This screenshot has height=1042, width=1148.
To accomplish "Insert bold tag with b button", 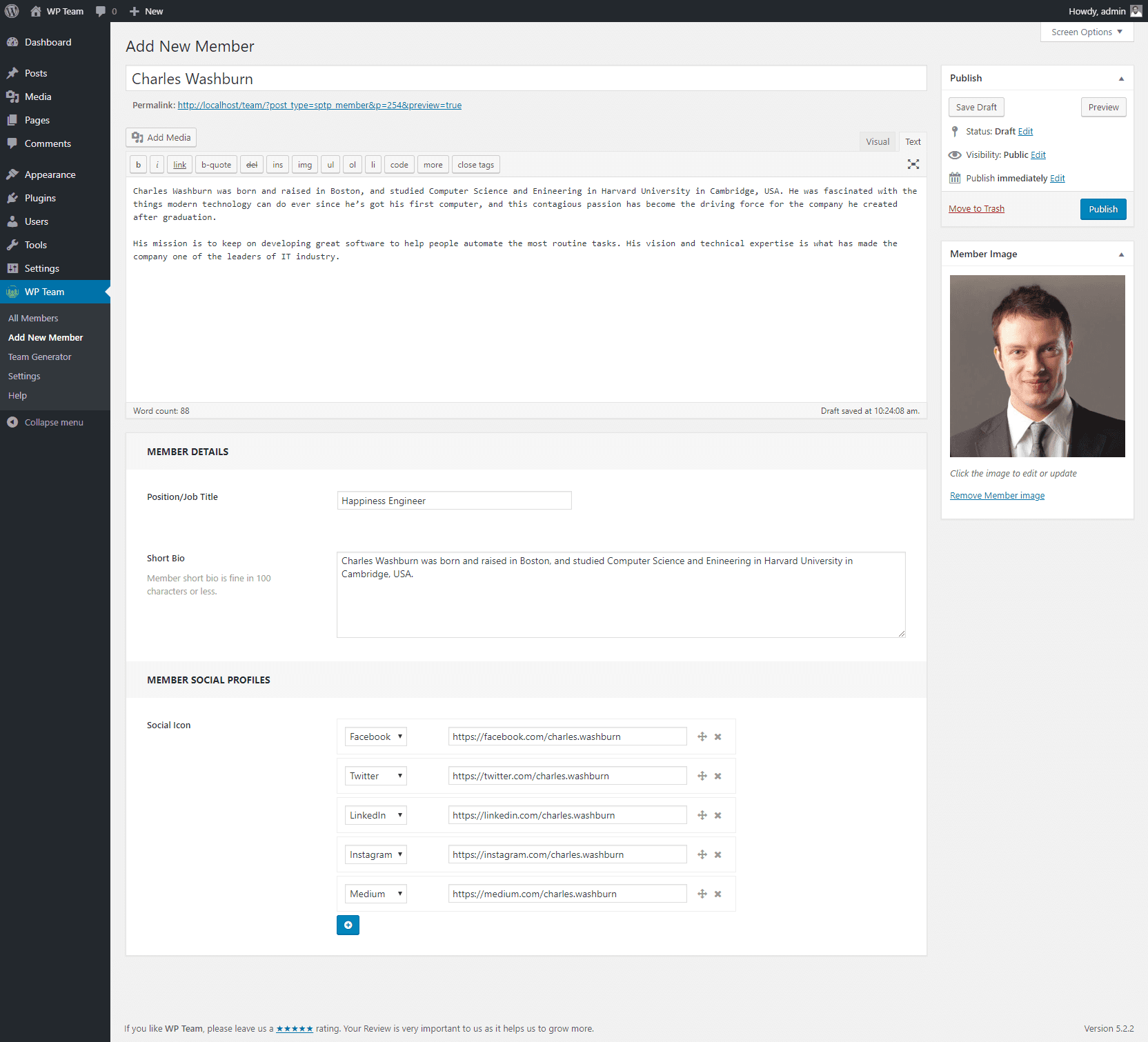I will tap(138, 165).
